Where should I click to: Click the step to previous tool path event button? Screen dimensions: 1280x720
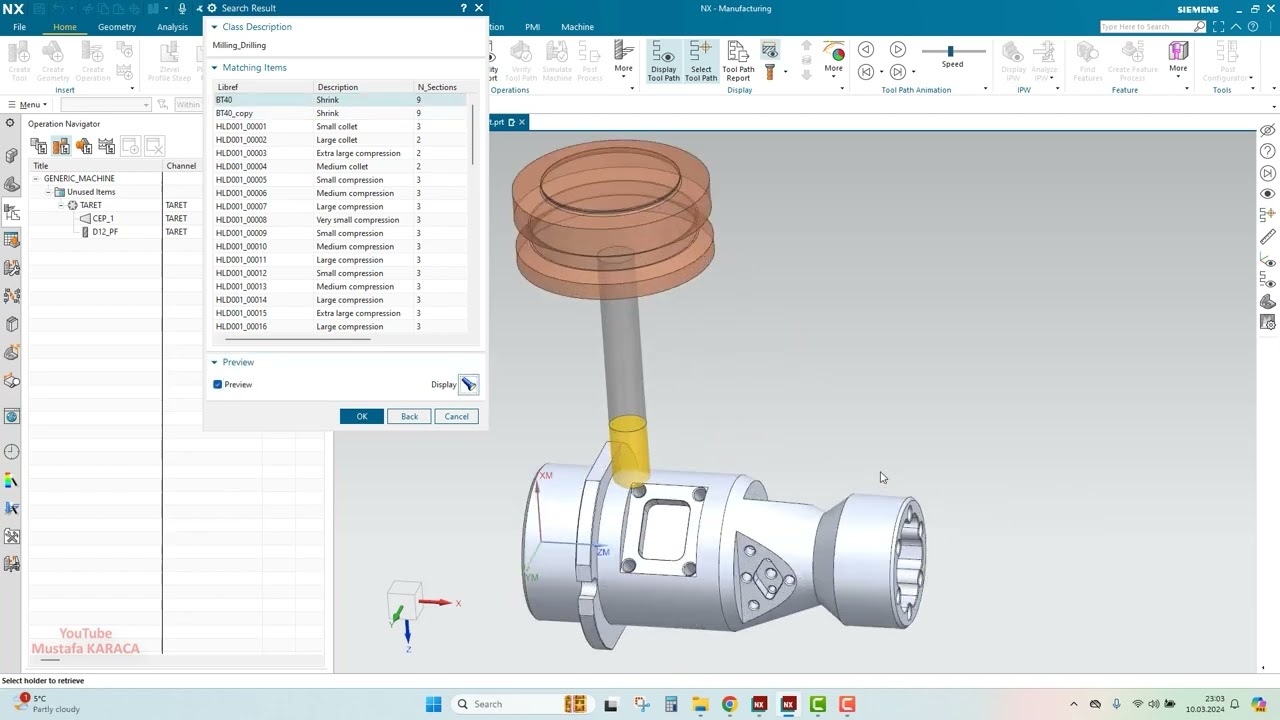click(866, 72)
